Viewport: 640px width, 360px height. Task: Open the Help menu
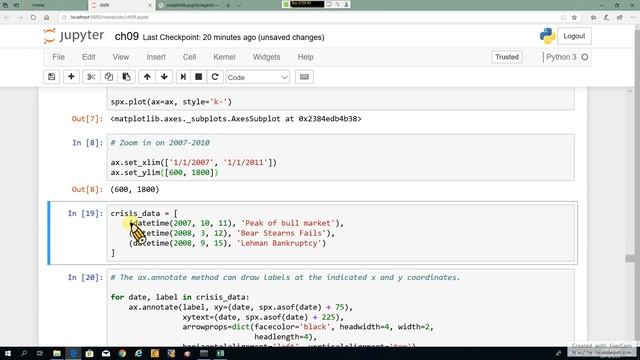pyautogui.click(x=305, y=57)
